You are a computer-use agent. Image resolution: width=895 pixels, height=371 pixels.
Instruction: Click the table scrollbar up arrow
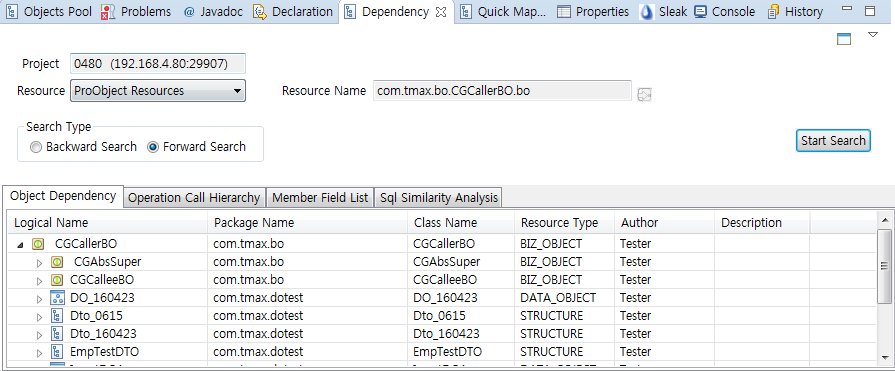pyautogui.click(x=884, y=220)
